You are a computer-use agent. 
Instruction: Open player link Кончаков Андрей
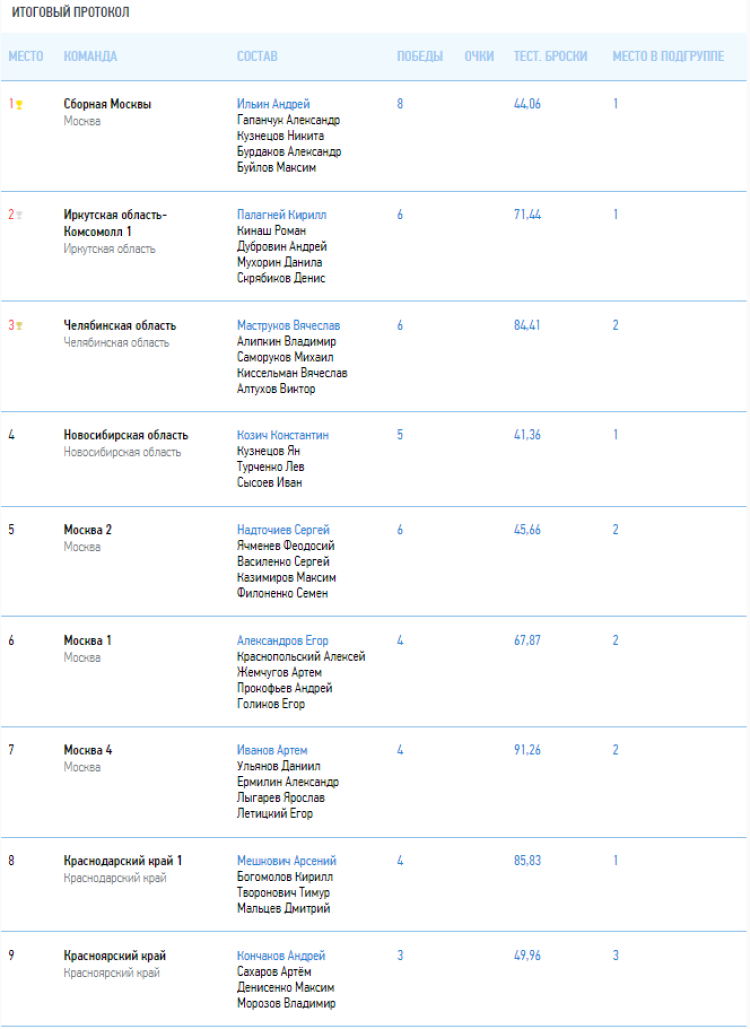point(281,956)
